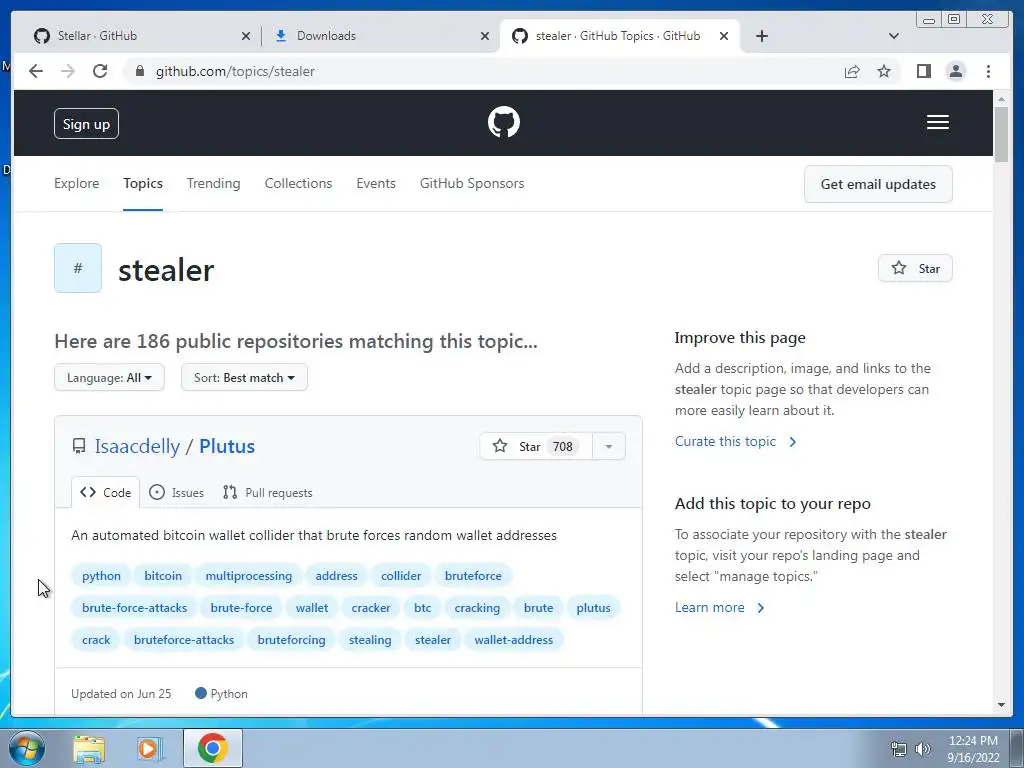Open the Isaacdelly owner link
The height and width of the screenshot is (768, 1024).
137,446
